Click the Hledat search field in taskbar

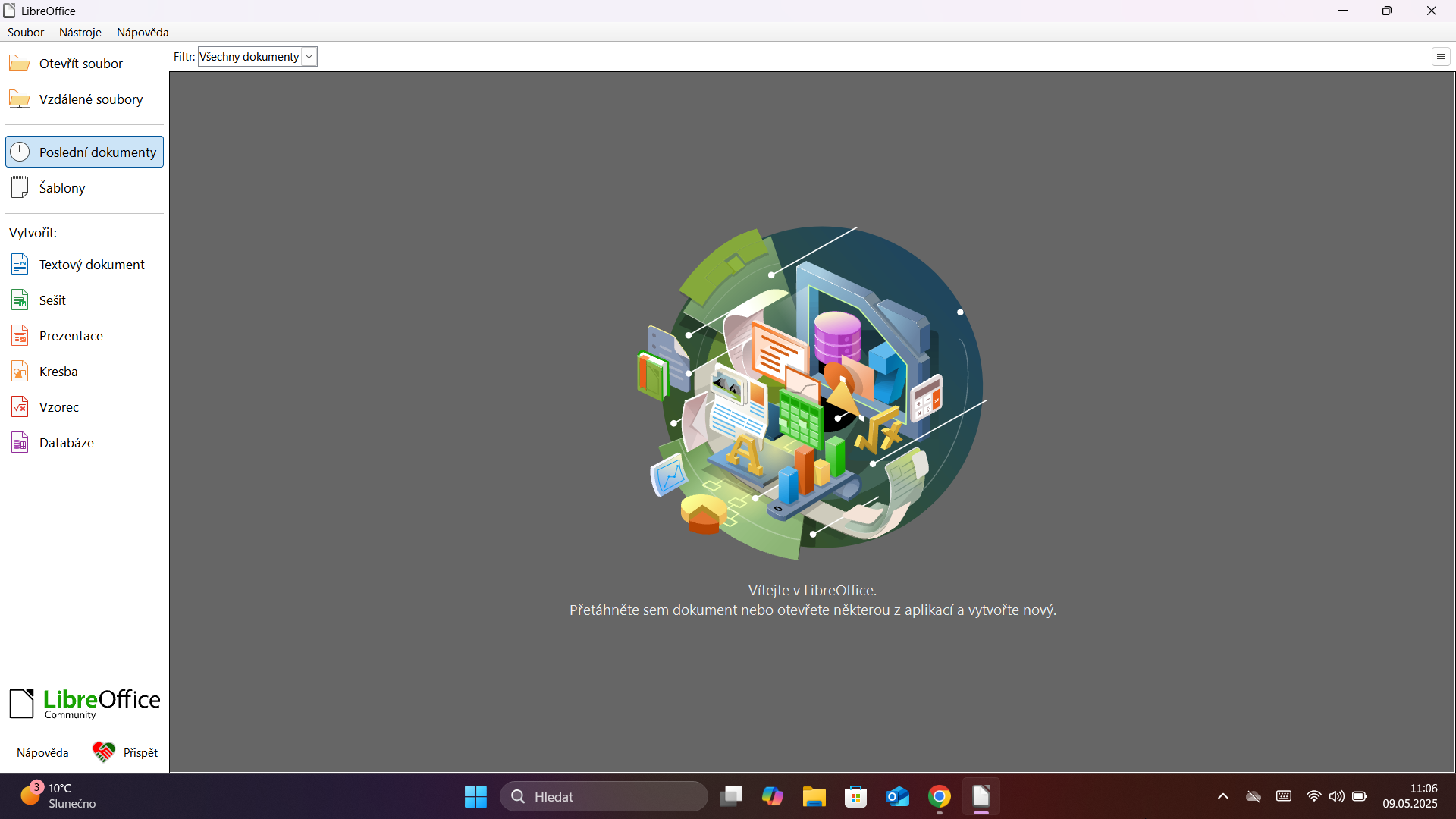click(604, 796)
